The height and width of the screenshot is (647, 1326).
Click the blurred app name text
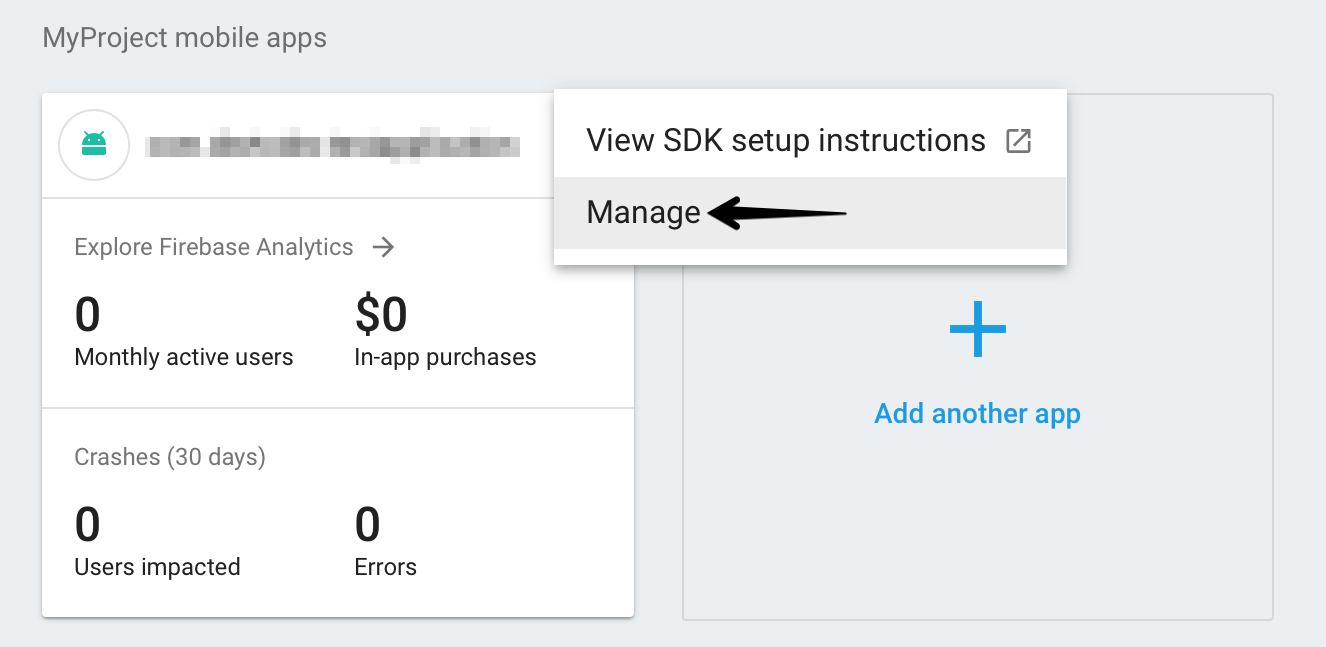[332, 145]
